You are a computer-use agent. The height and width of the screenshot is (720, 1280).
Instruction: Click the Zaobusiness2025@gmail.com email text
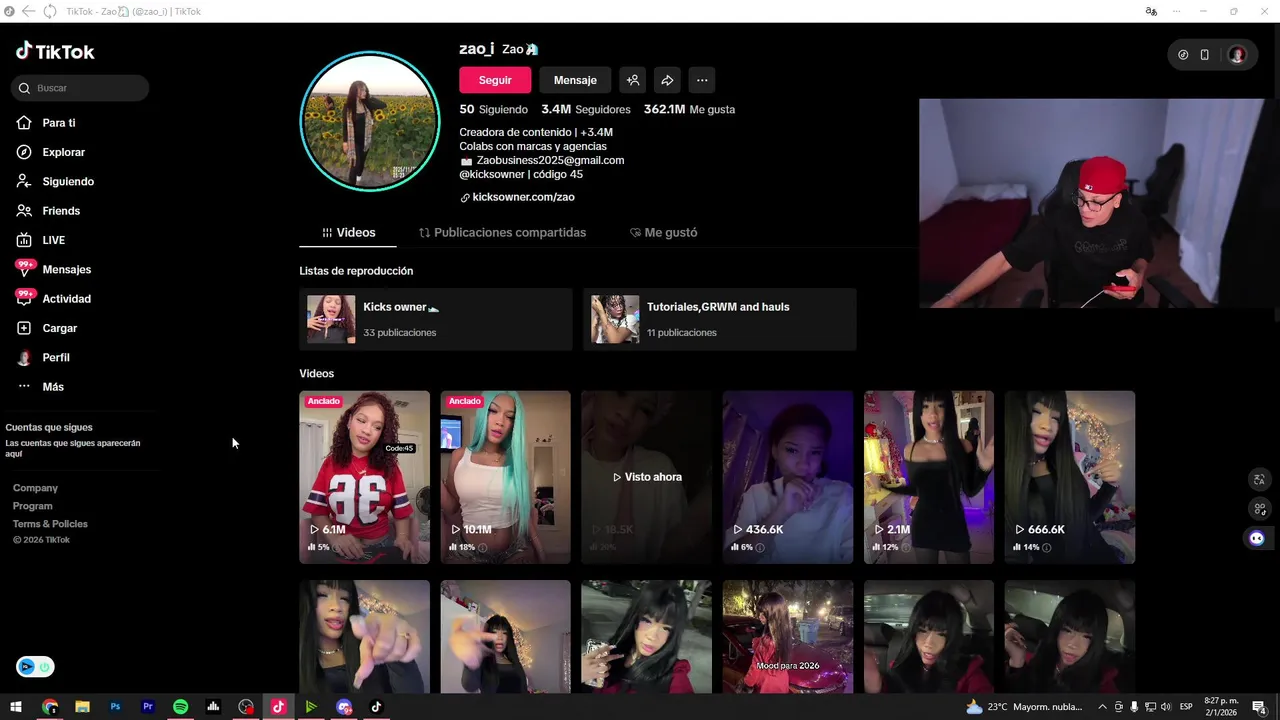(x=550, y=160)
